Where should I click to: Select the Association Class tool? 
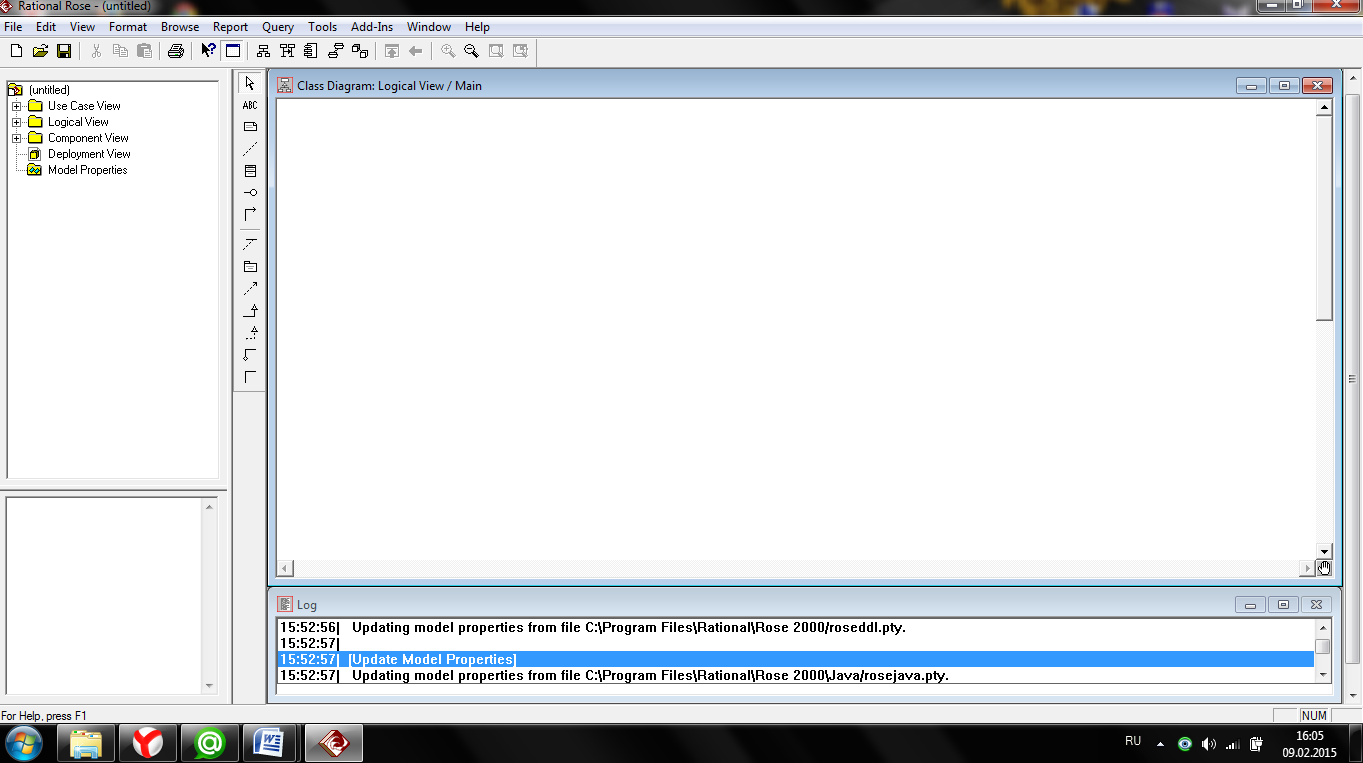250,244
